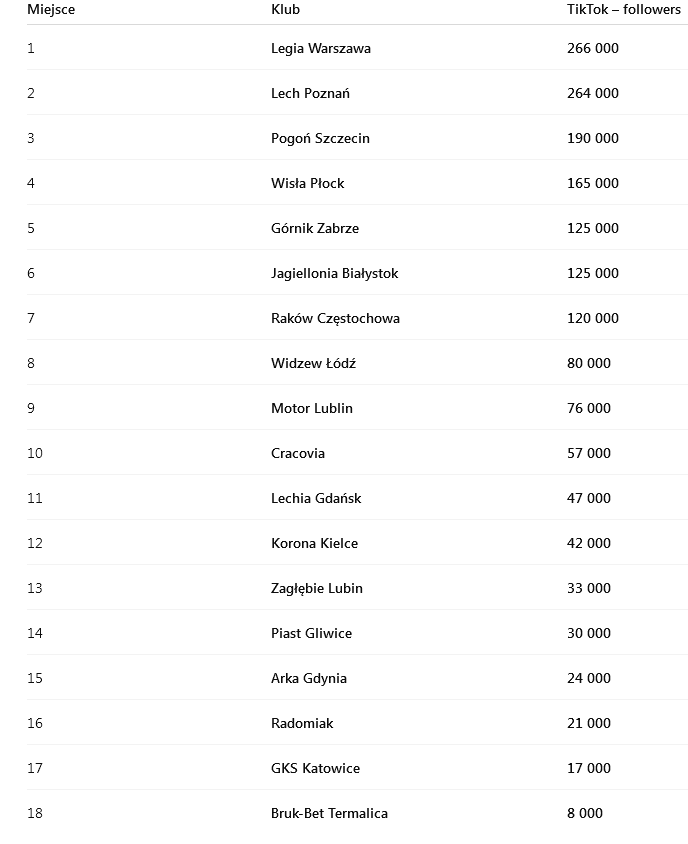The height and width of the screenshot is (844, 688).
Task: Click the 266 000 followers value
Action: pos(592,48)
